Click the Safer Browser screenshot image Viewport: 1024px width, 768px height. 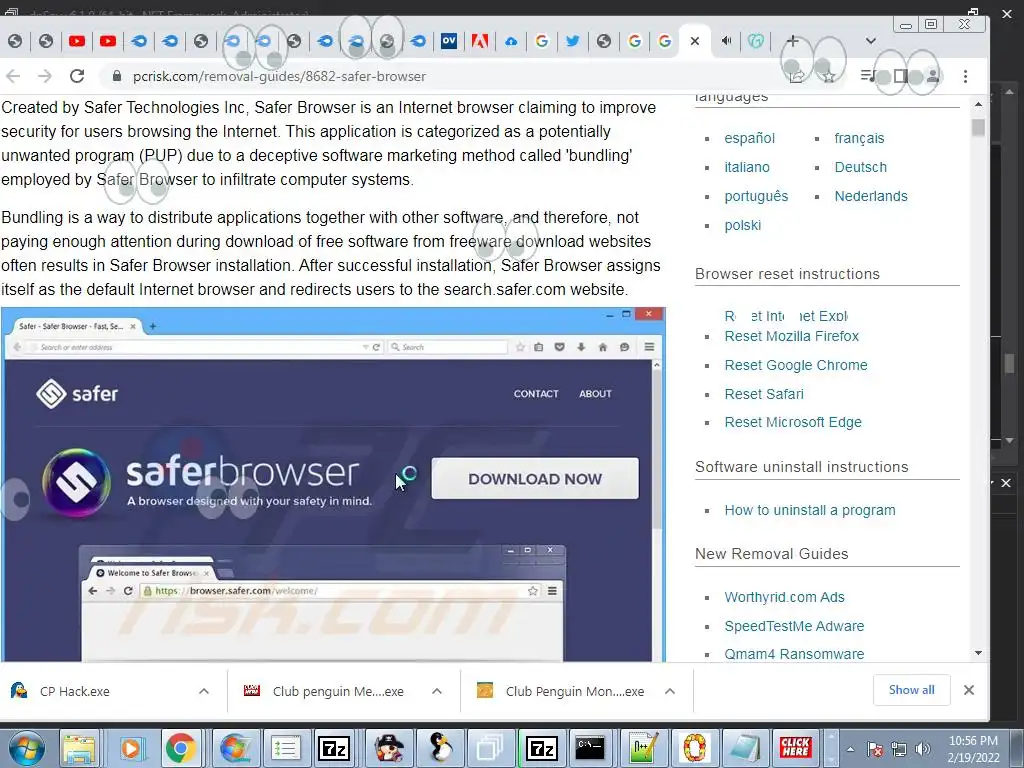333,485
